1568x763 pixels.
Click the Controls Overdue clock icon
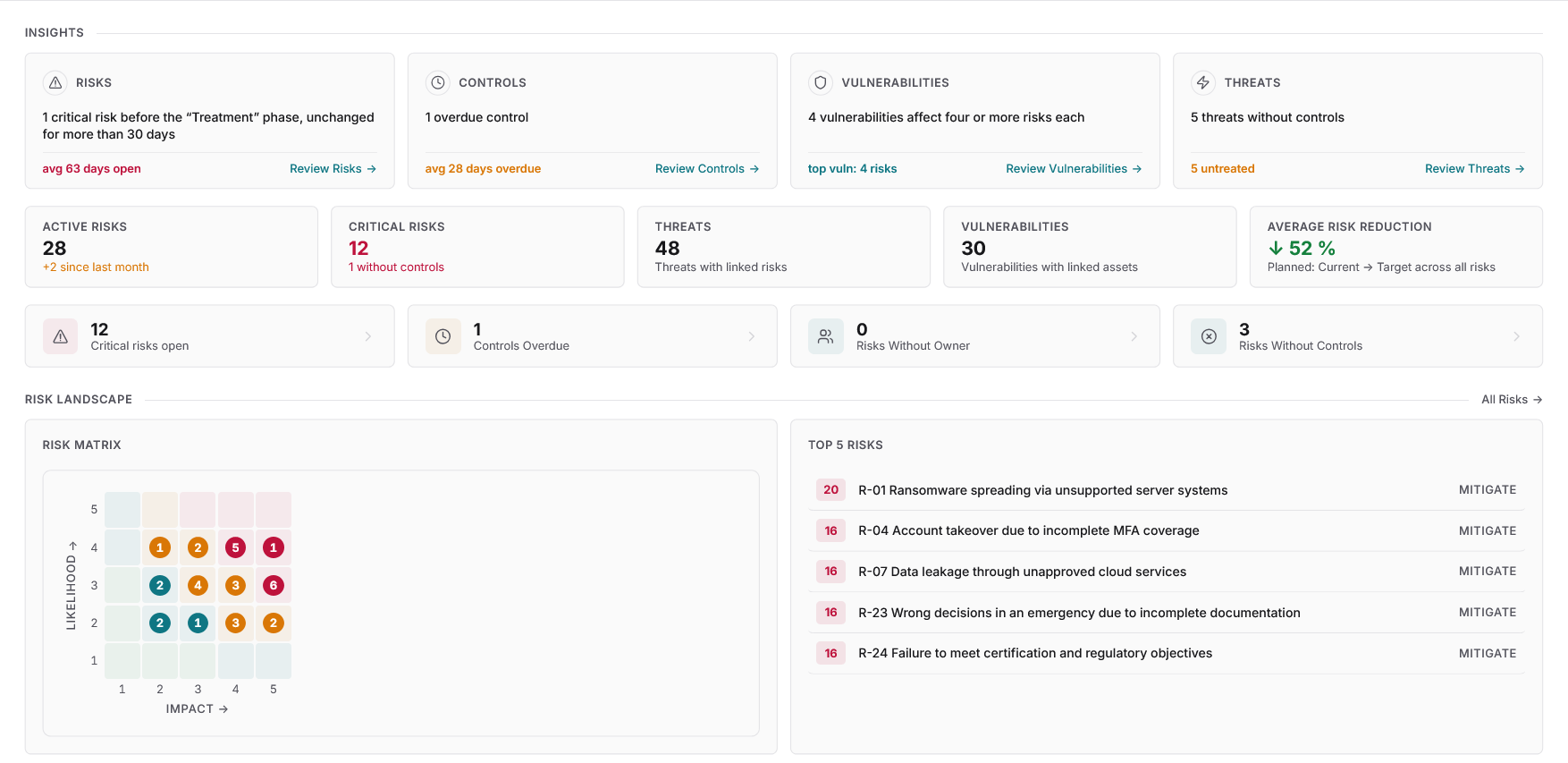(443, 336)
